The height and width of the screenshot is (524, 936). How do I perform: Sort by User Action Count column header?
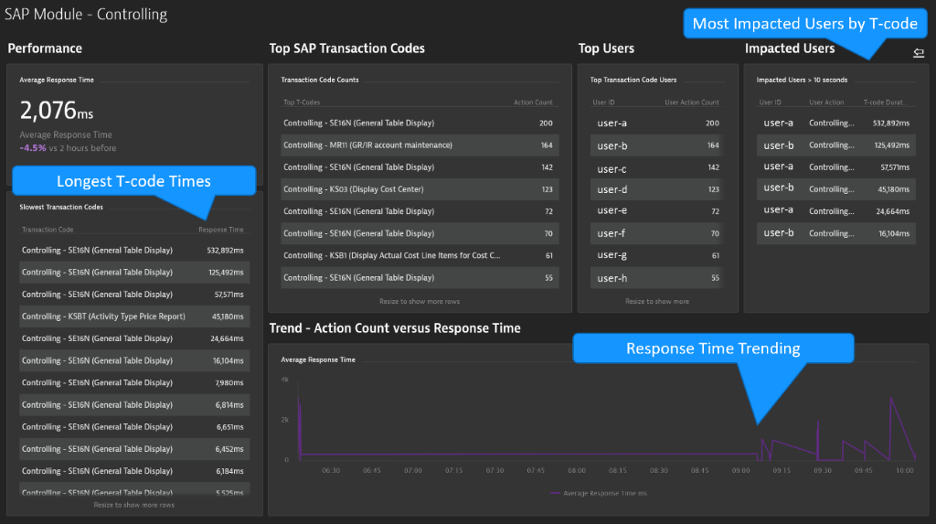tap(692, 102)
